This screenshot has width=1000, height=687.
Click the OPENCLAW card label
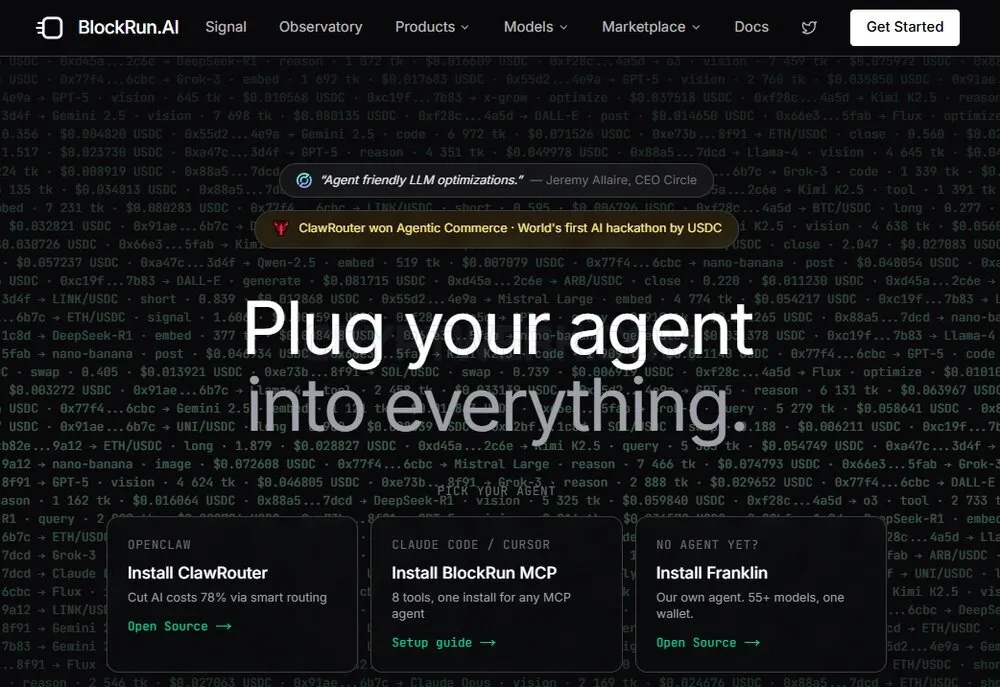coord(159,545)
